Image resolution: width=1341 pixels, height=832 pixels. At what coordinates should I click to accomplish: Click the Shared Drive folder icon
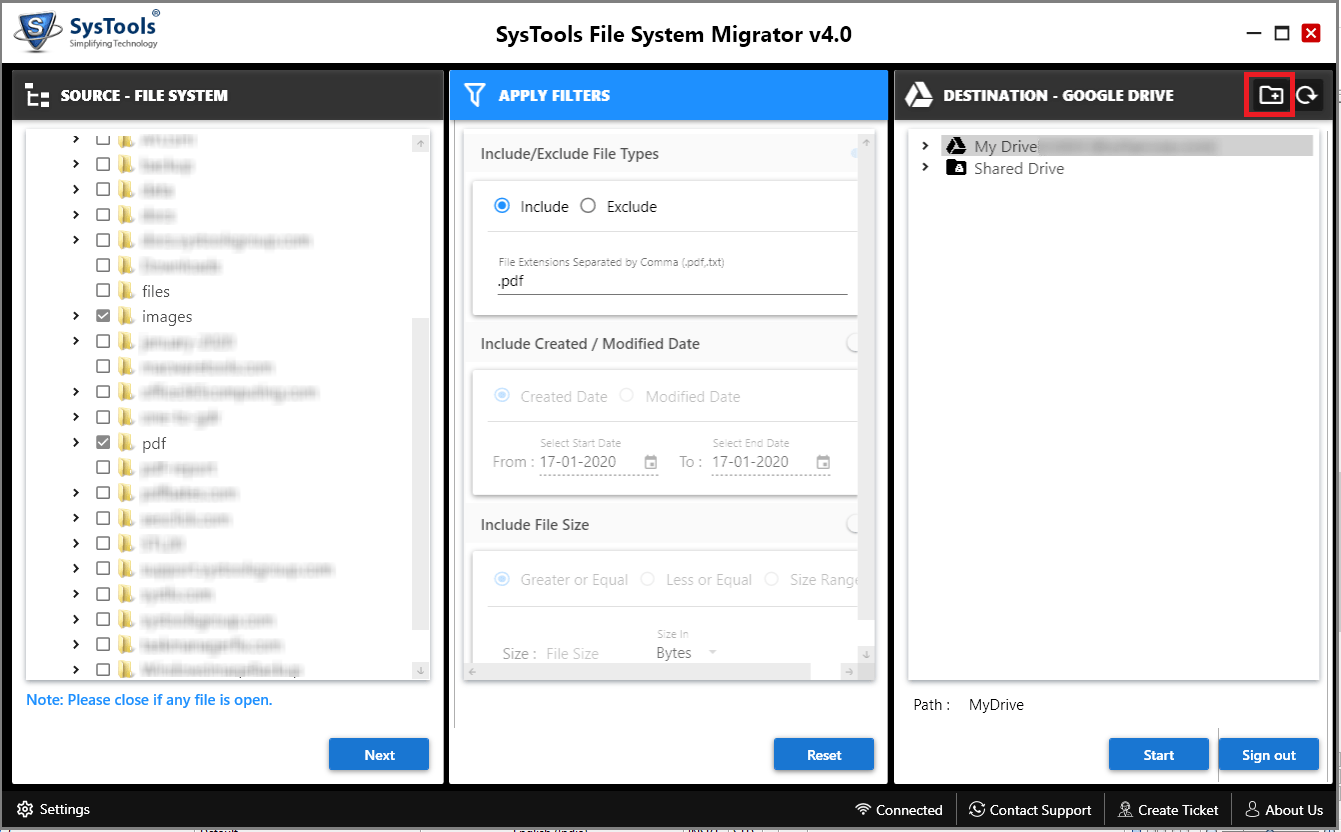(x=956, y=168)
